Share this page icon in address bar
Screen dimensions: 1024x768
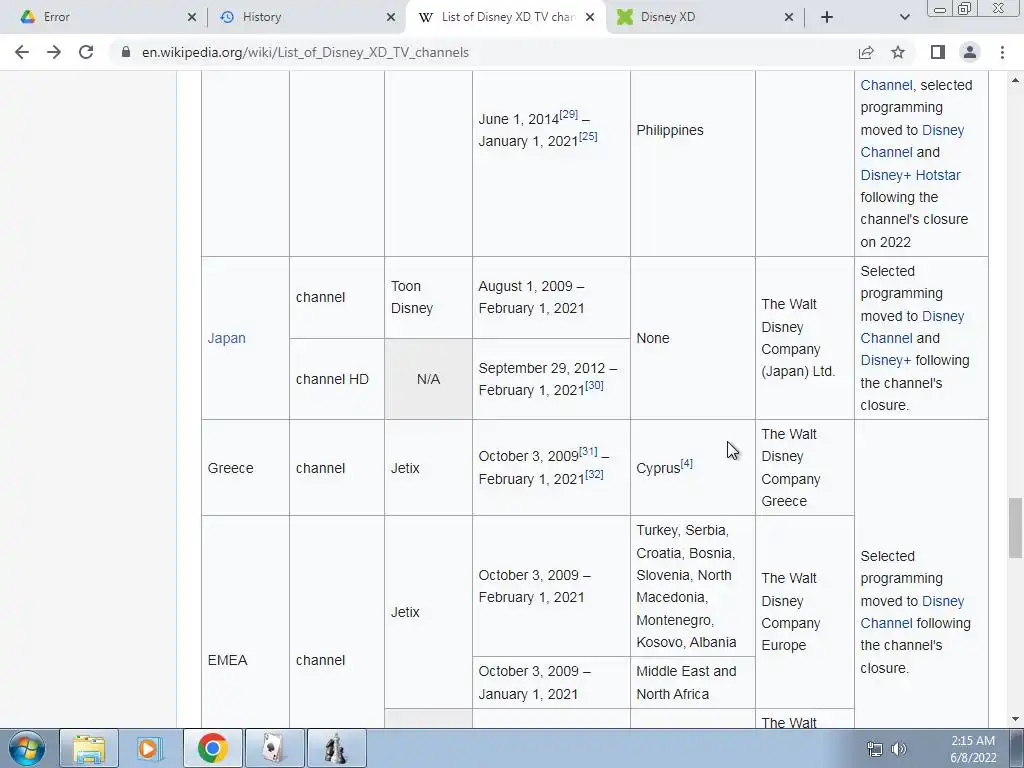tap(866, 52)
